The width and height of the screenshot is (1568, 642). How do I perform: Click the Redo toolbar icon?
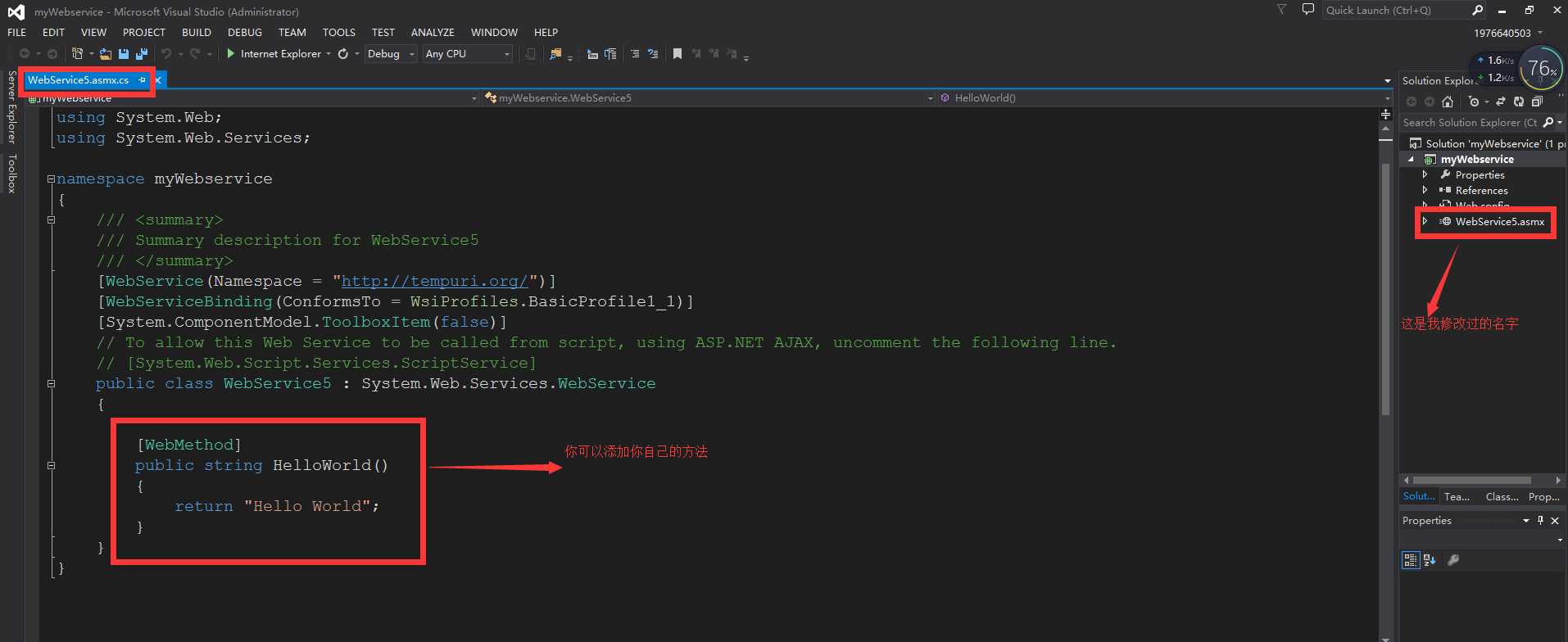tap(194, 53)
